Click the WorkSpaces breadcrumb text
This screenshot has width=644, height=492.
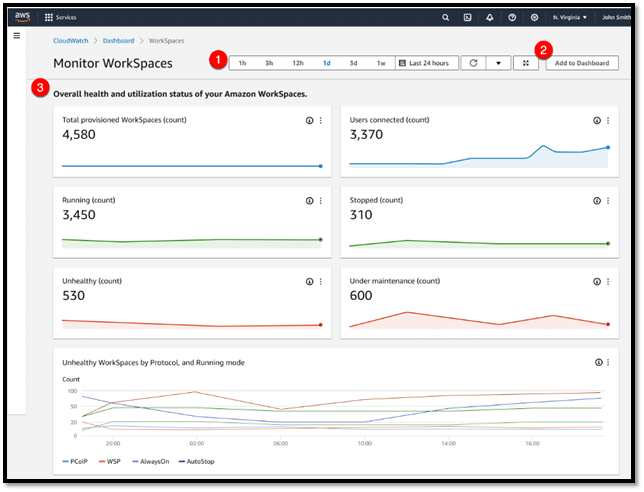(x=166, y=41)
